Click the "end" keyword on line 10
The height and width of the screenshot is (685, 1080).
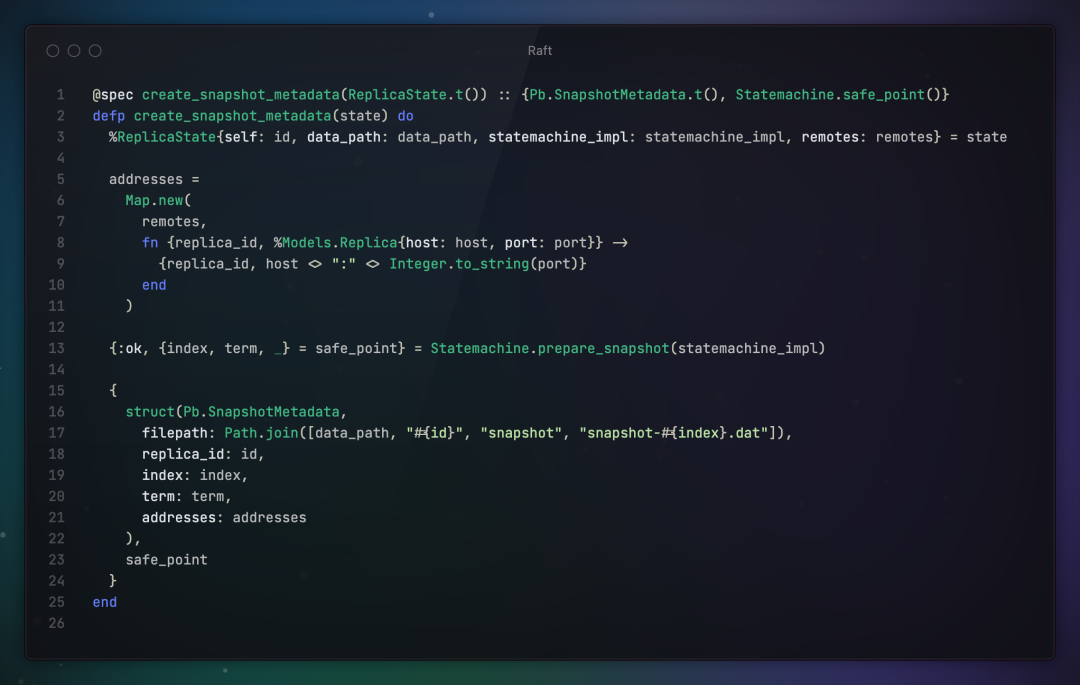pyautogui.click(x=154, y=285)
